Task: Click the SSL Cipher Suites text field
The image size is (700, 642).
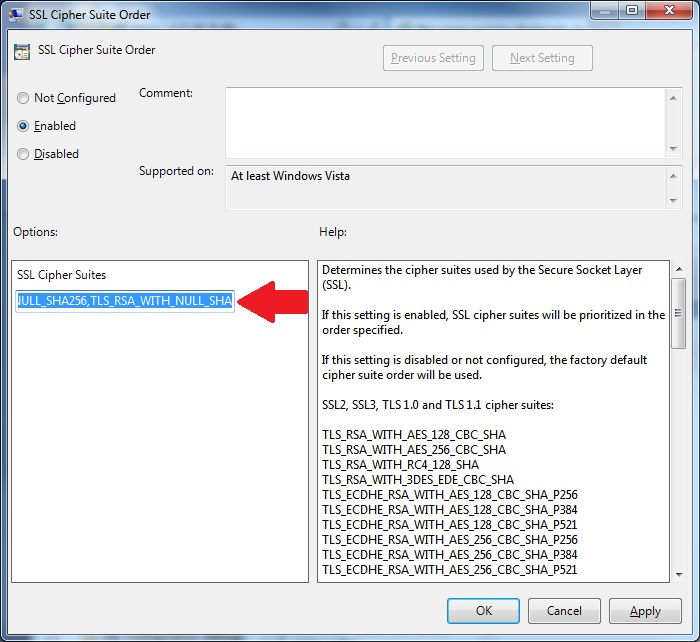Action: (x=124, y=301)
